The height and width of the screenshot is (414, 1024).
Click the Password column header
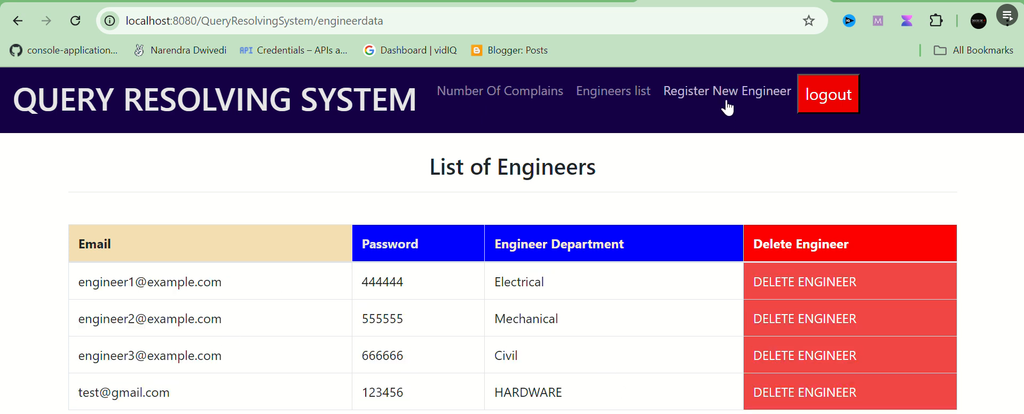(418, 244)
